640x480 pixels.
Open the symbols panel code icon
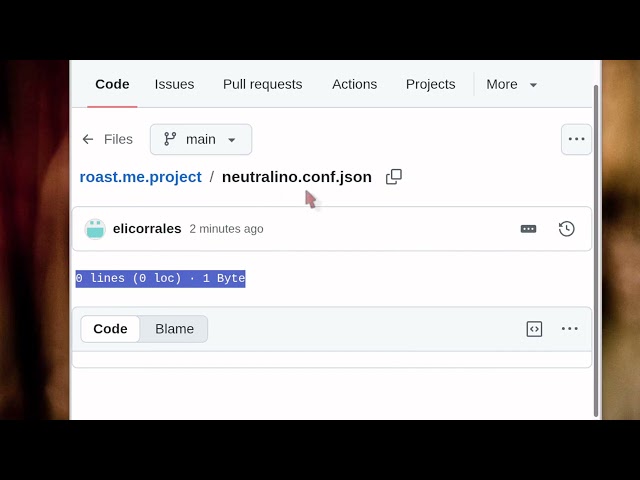click(534, 329)
